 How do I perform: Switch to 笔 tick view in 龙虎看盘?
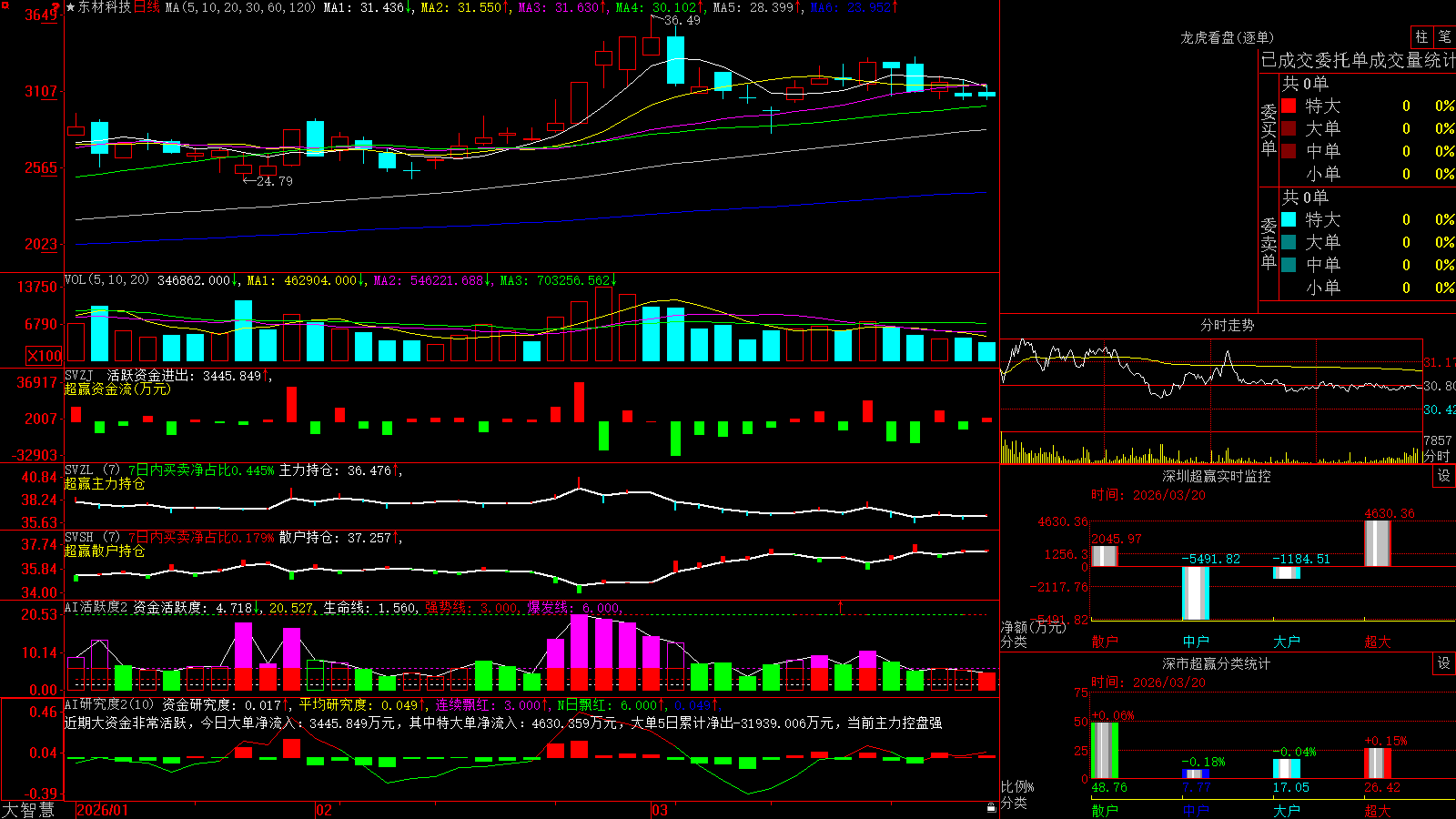tap(1444, 36)
